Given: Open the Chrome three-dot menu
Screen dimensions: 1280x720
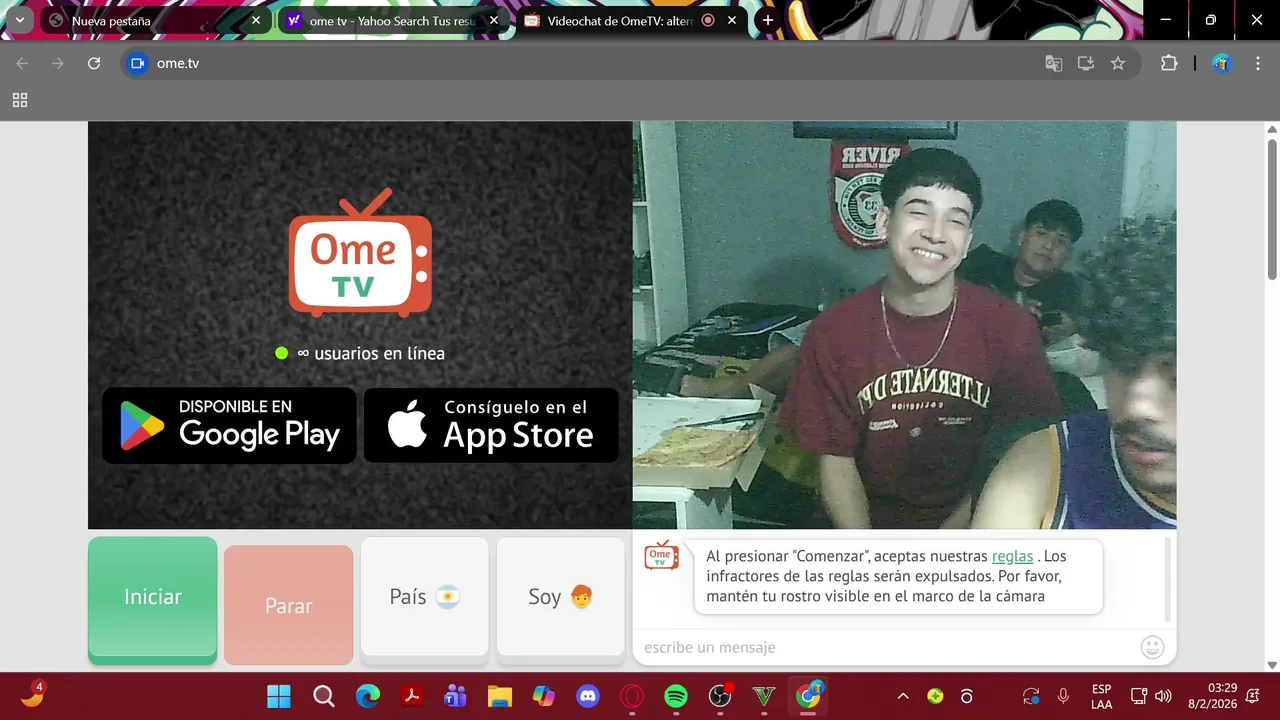Looking at the screenshot, I should click(1256, 63).
